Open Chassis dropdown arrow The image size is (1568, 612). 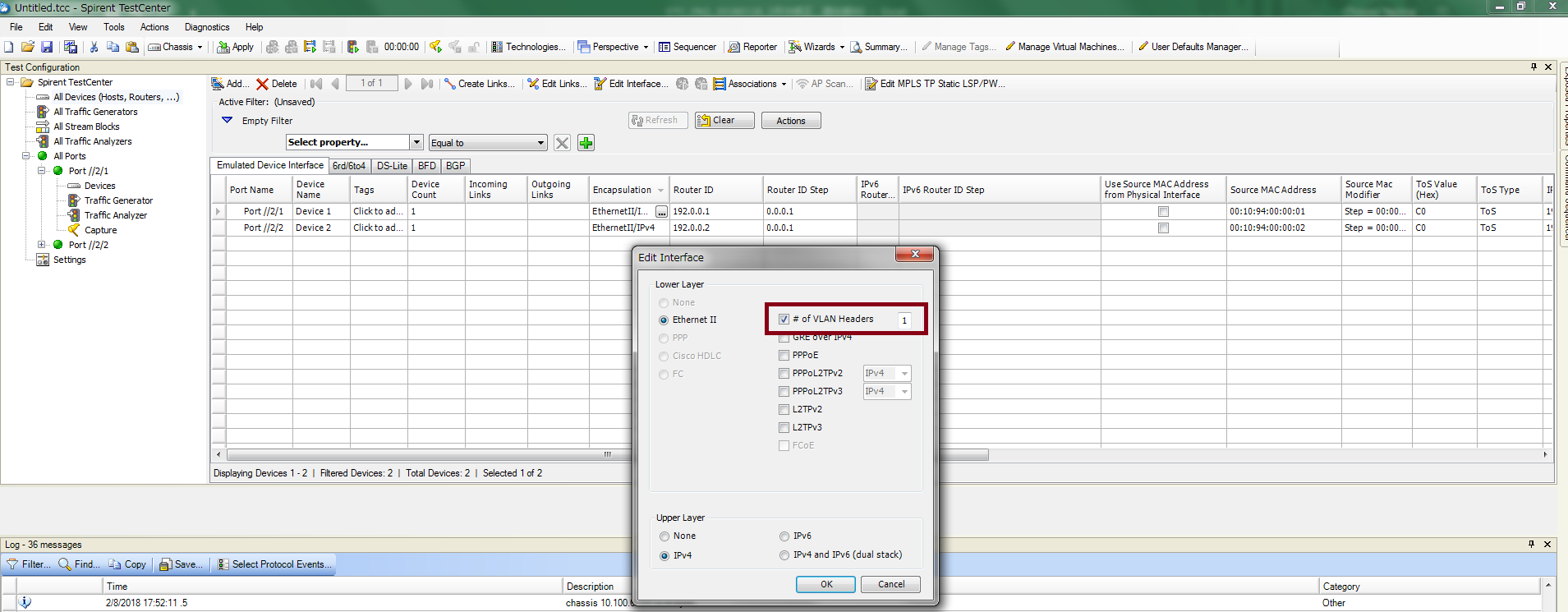(200, 48)
